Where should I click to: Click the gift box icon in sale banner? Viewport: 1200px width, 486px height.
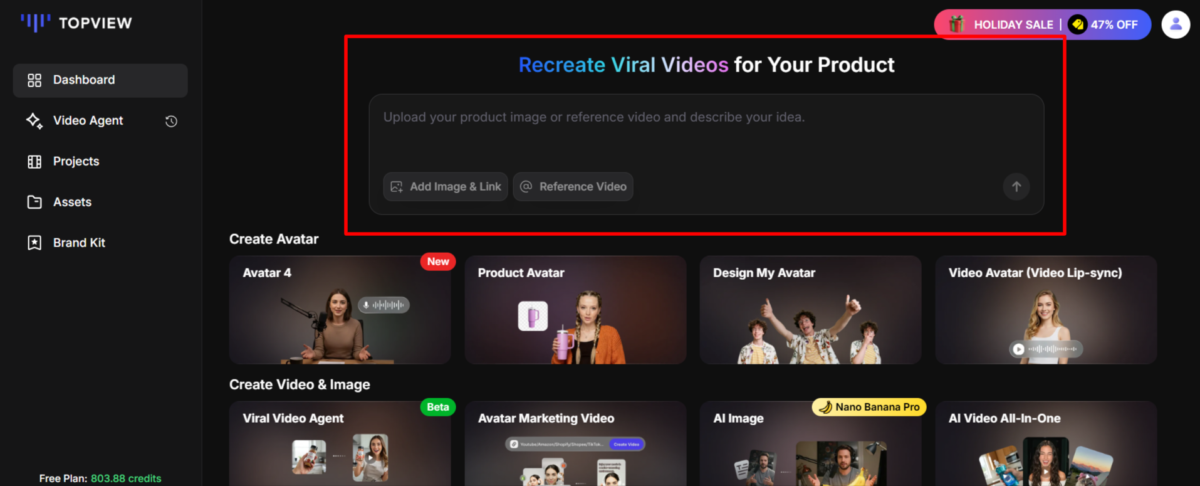pos(957,25)
